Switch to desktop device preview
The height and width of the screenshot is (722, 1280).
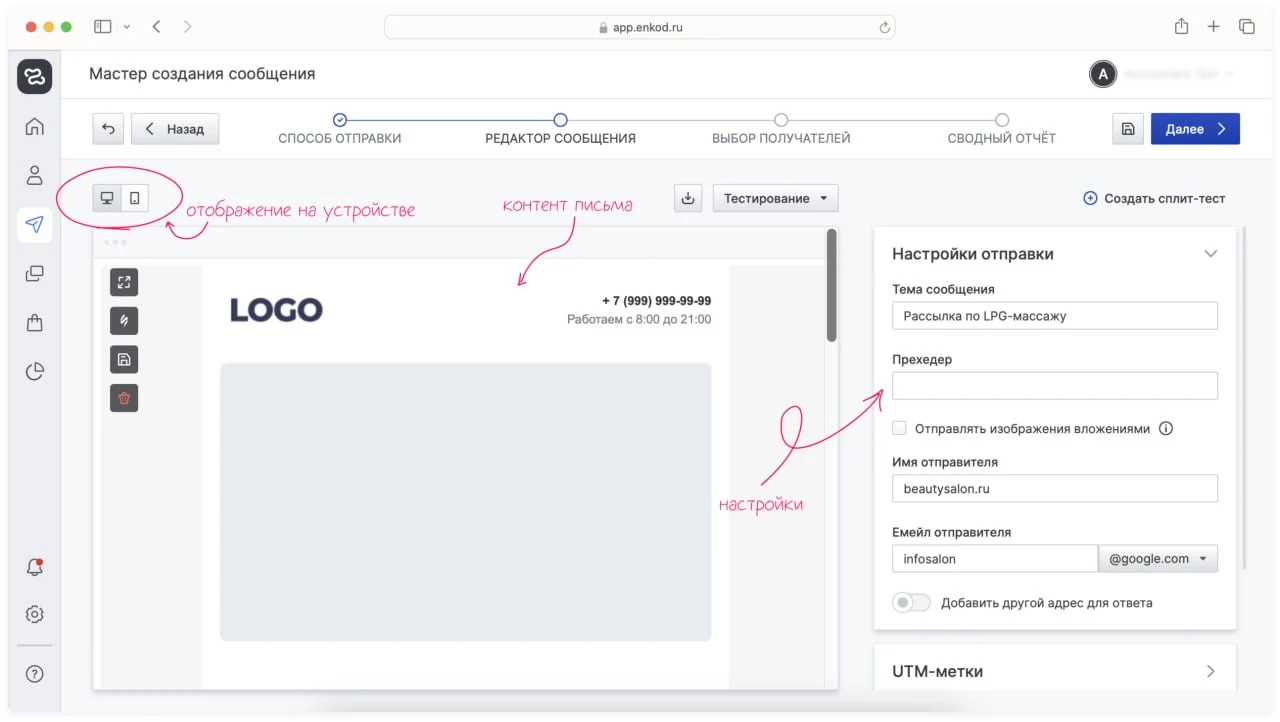pyautogui.click(x=107, y=198)
